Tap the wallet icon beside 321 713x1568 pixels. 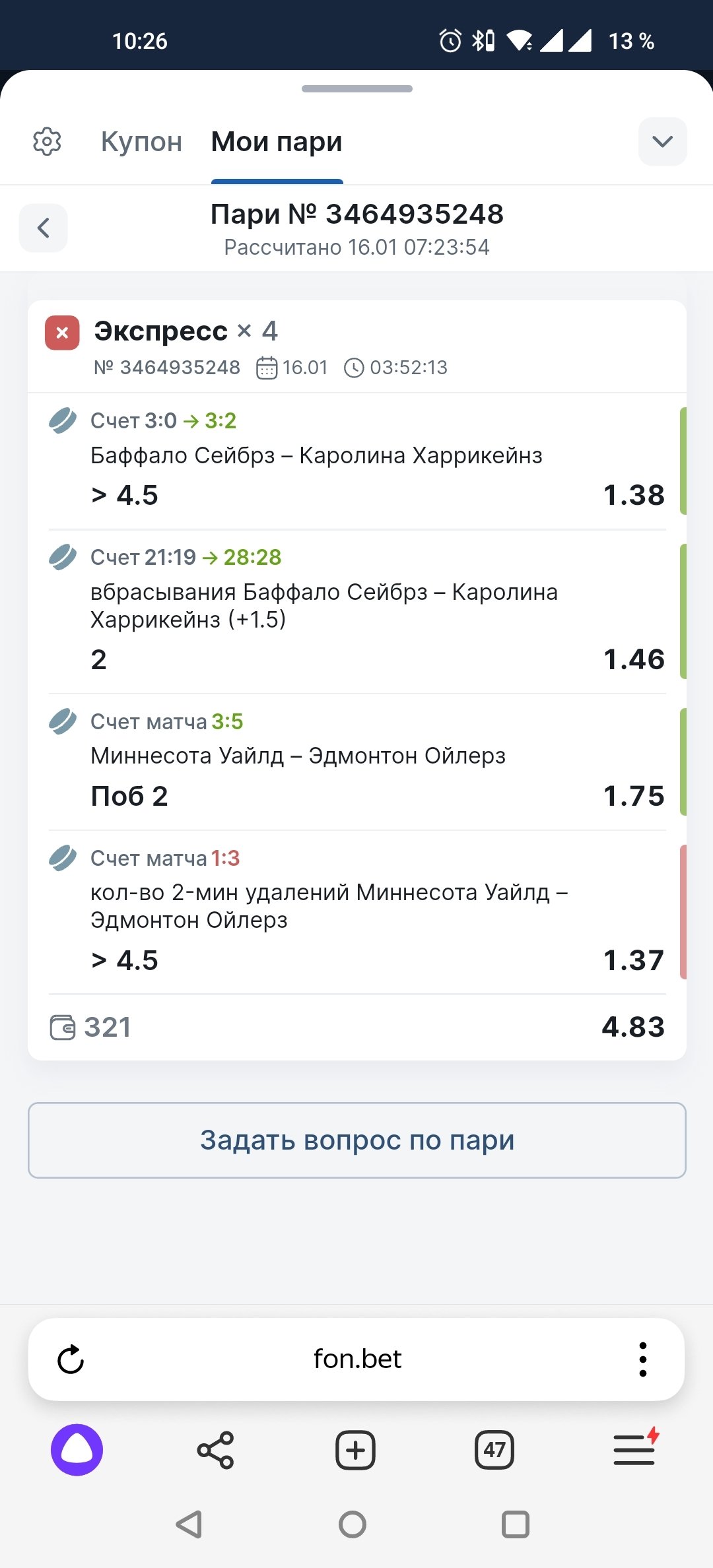click(x=63, y=1028)
